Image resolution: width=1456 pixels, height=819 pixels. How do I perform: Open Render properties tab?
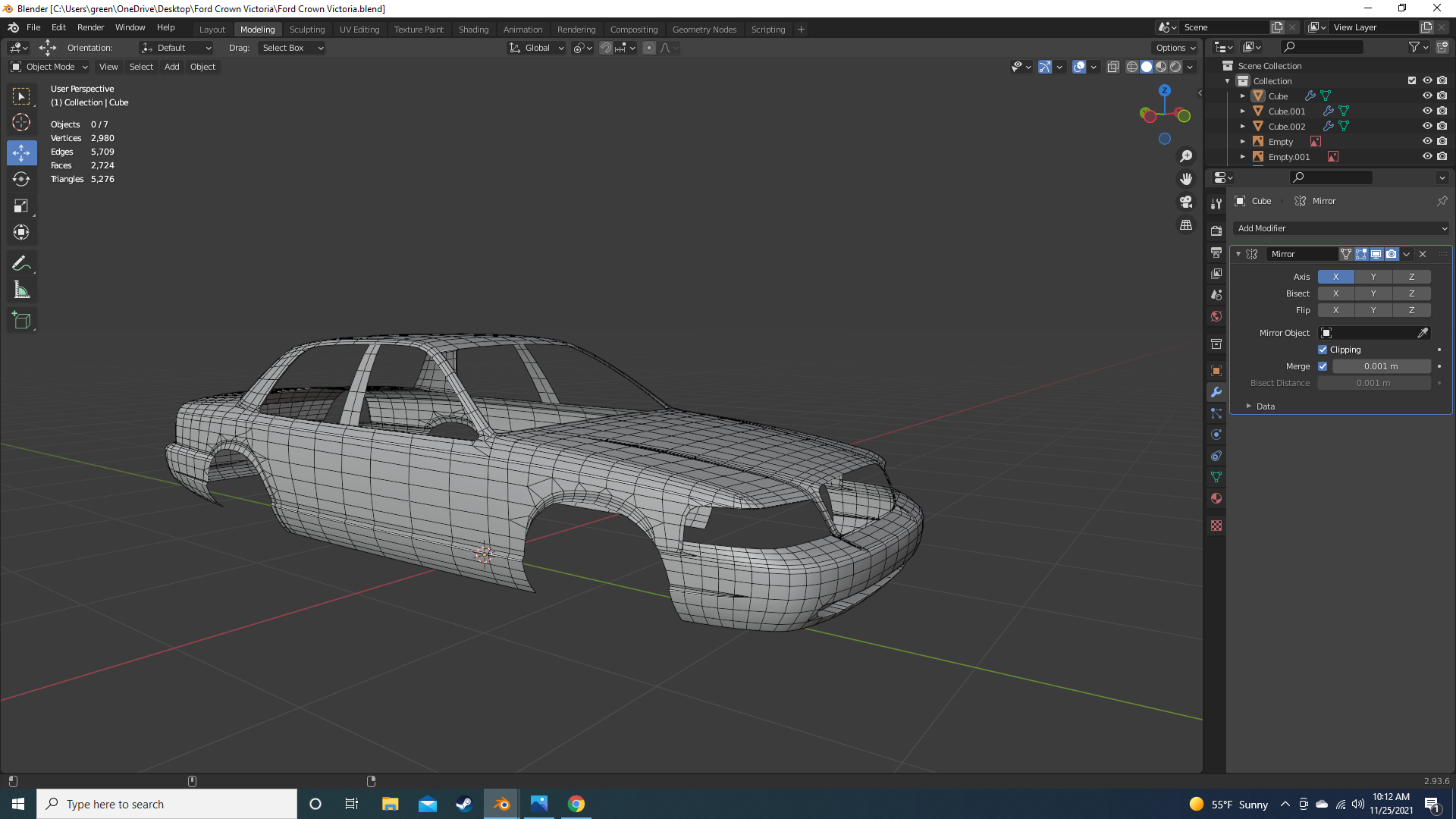(x=1216, y=231)
